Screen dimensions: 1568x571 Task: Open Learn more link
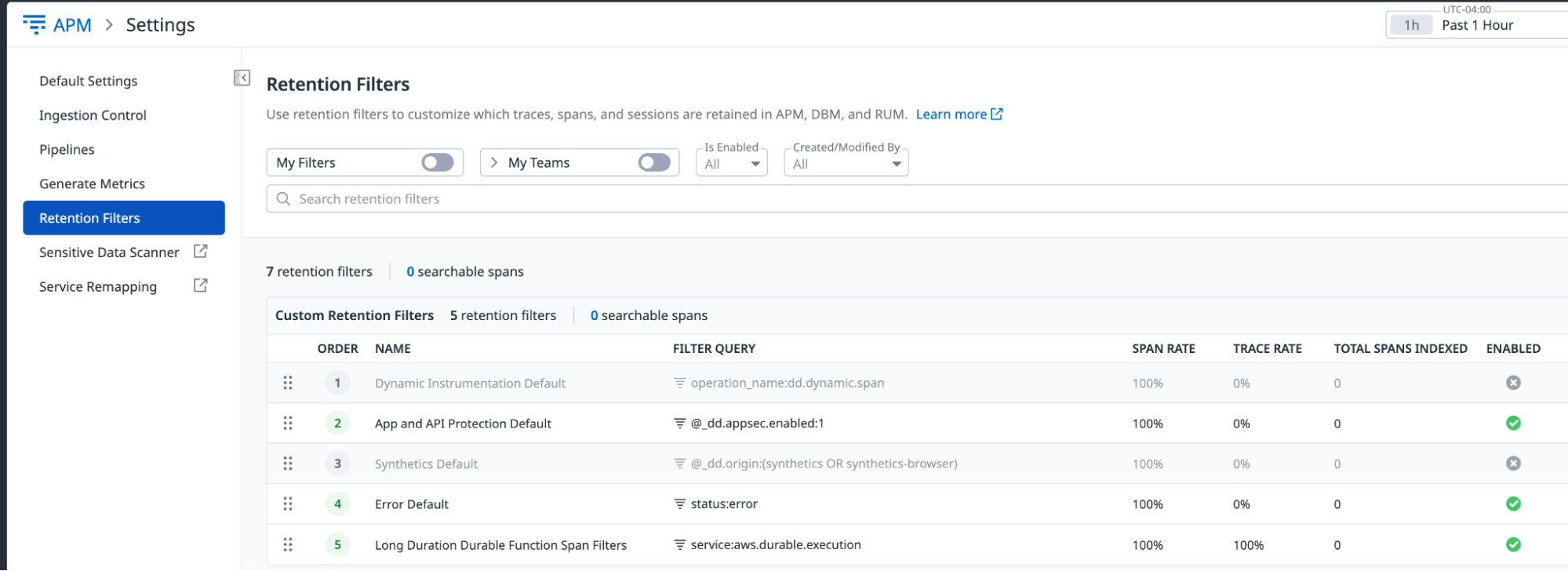[951, 115]
